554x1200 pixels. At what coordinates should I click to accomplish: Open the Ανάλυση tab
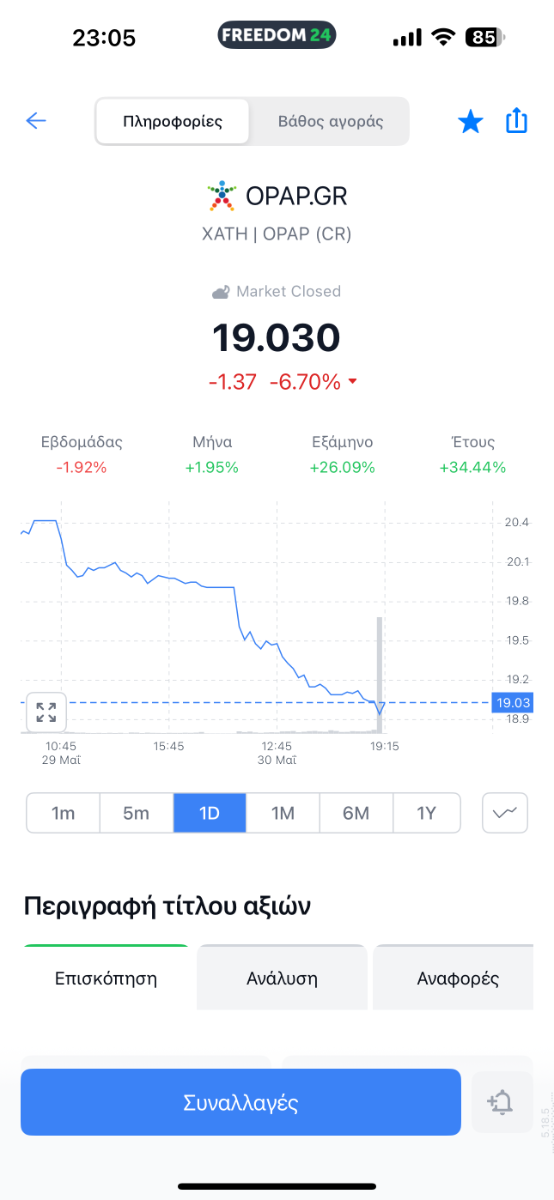tap(282, 978)
